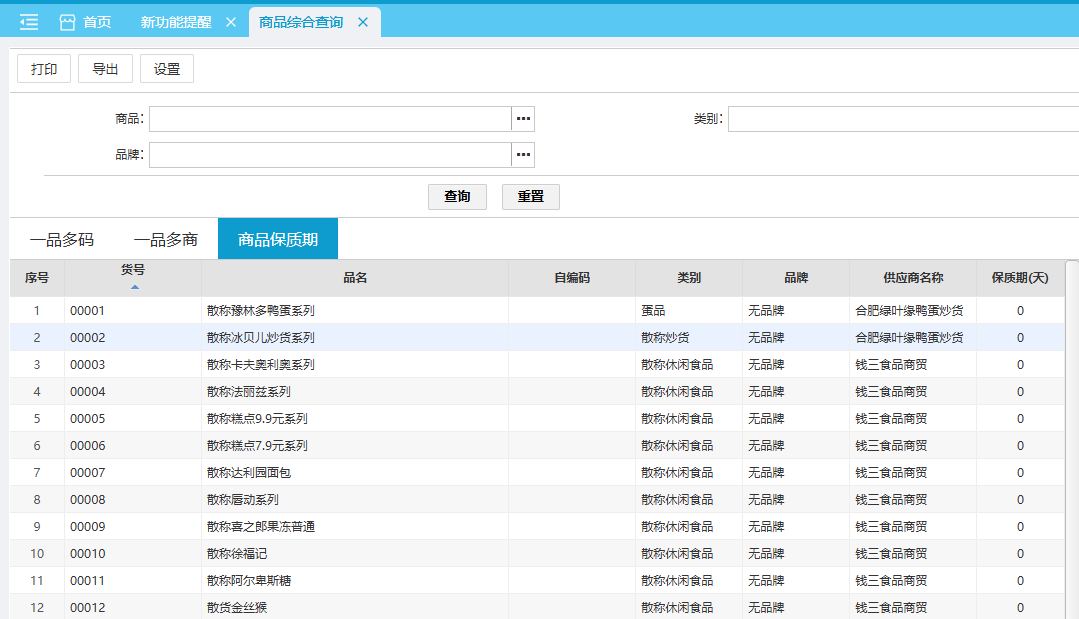Focus the 商品 input field
The width and height of the screenshot is (1079, 619).
[330, 119]
